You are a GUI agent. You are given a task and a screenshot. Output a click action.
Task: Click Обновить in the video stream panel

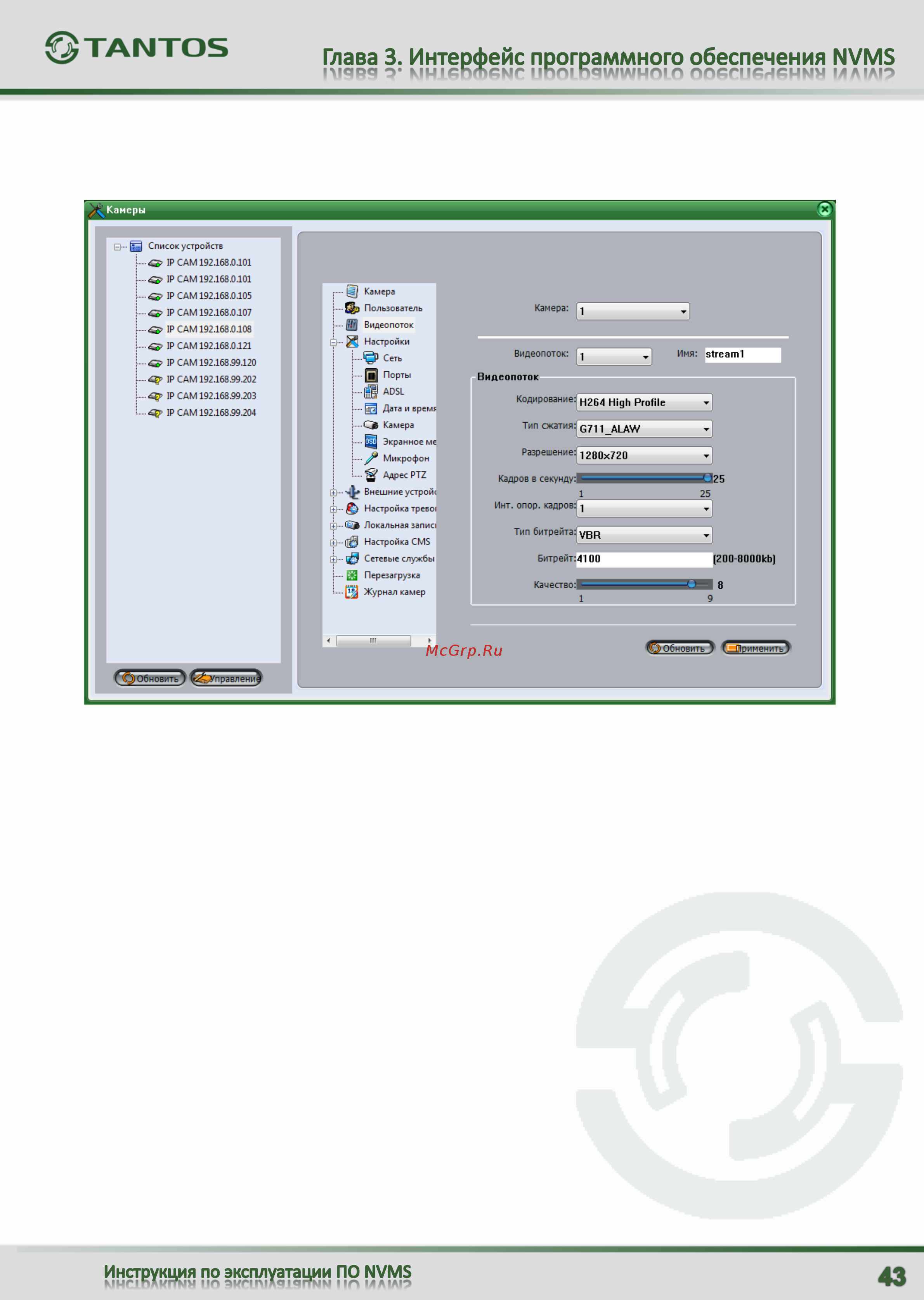(680, 648)
